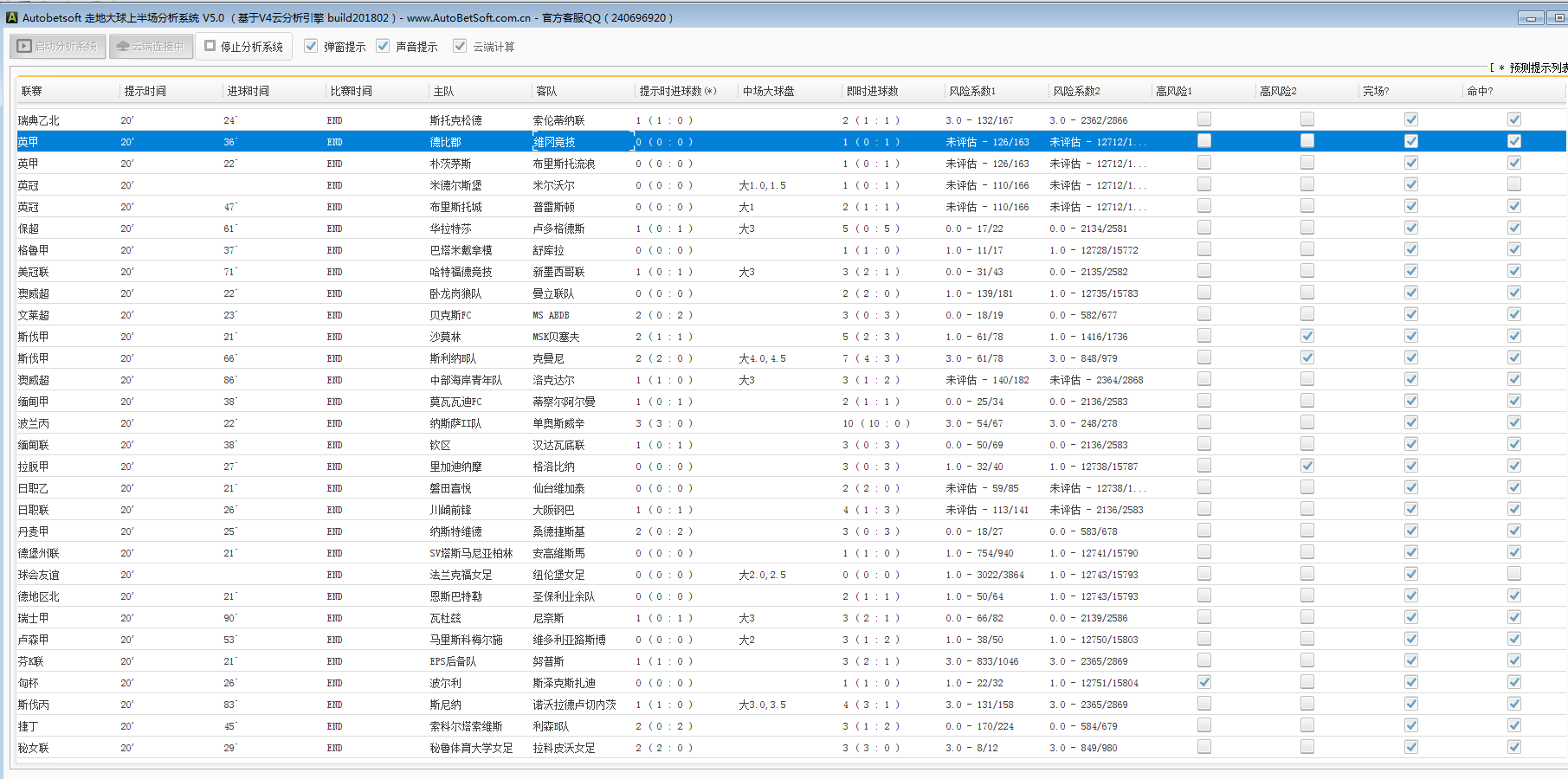Uncheck 高风险1 in the 匈杯 波尔利 row
The image size is (1568, 779).
[x=1204, y=682]
